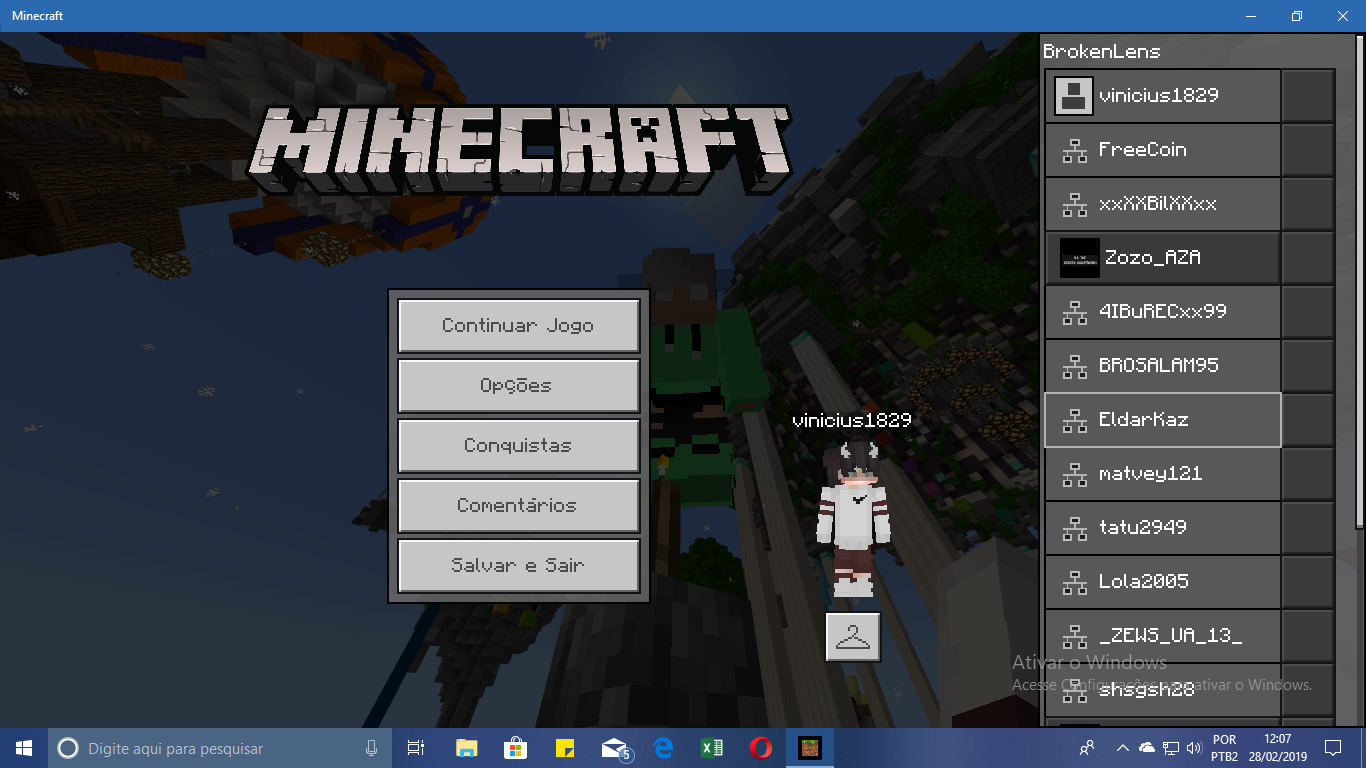Open Microsoft Store from the taskbar
This screenshot has height=768, width=1366.
pos(515,748)
